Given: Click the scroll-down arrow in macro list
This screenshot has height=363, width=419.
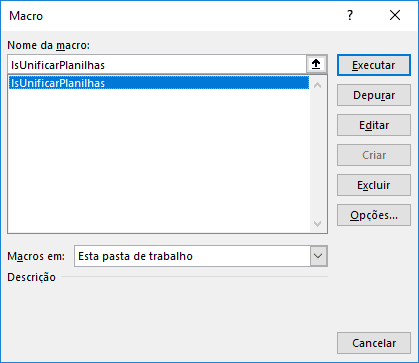Looking at the screenshot, I should (318, 224).
